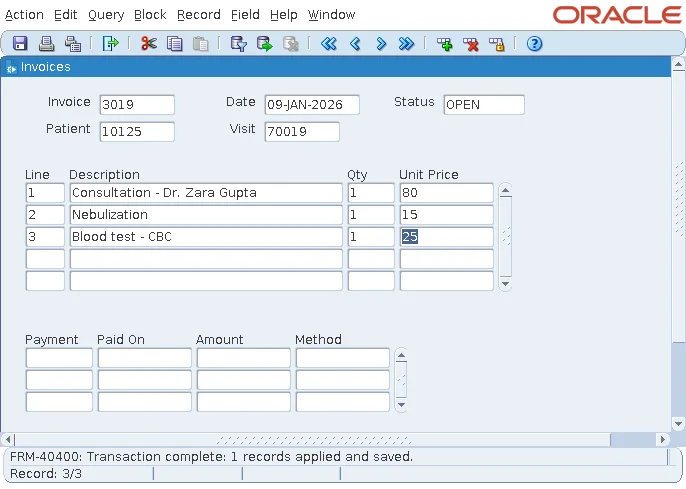
Task: Open the Action menu
Action: click(x=24, y=15)
